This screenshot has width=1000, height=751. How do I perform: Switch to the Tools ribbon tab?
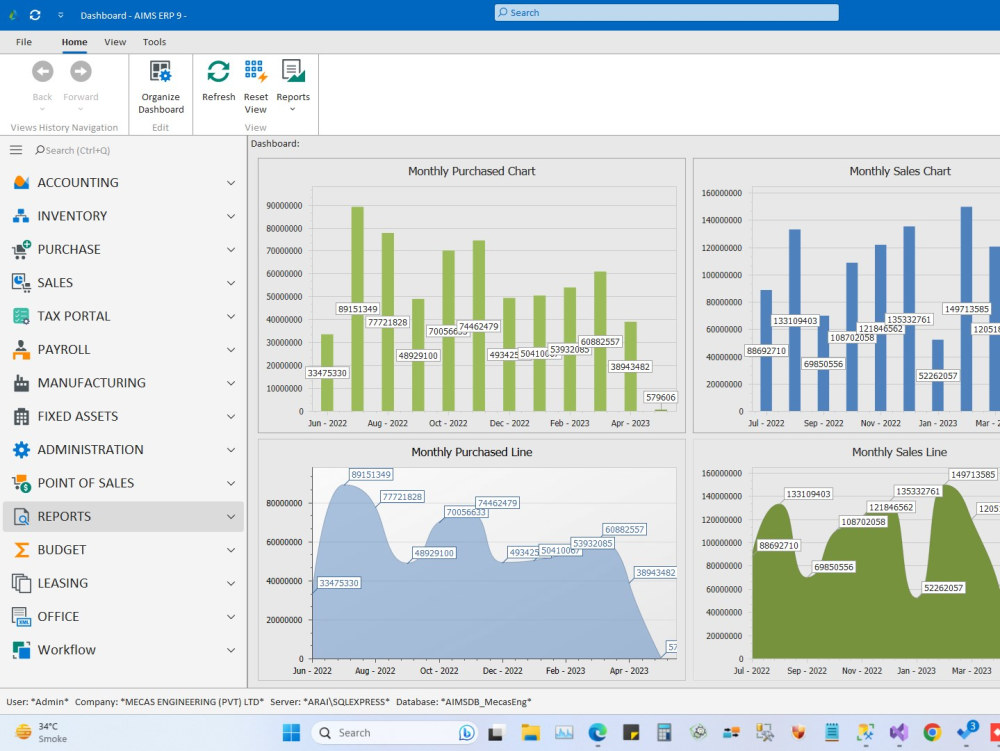pos(154,42)
